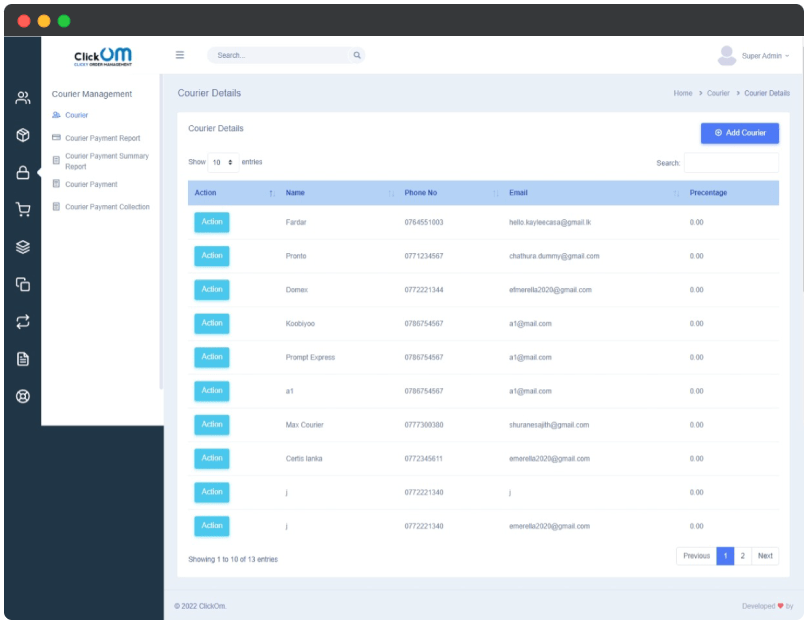808x624 pixels.
Task: Open Action dropdown for Pronto
Action: pos(212,256)
